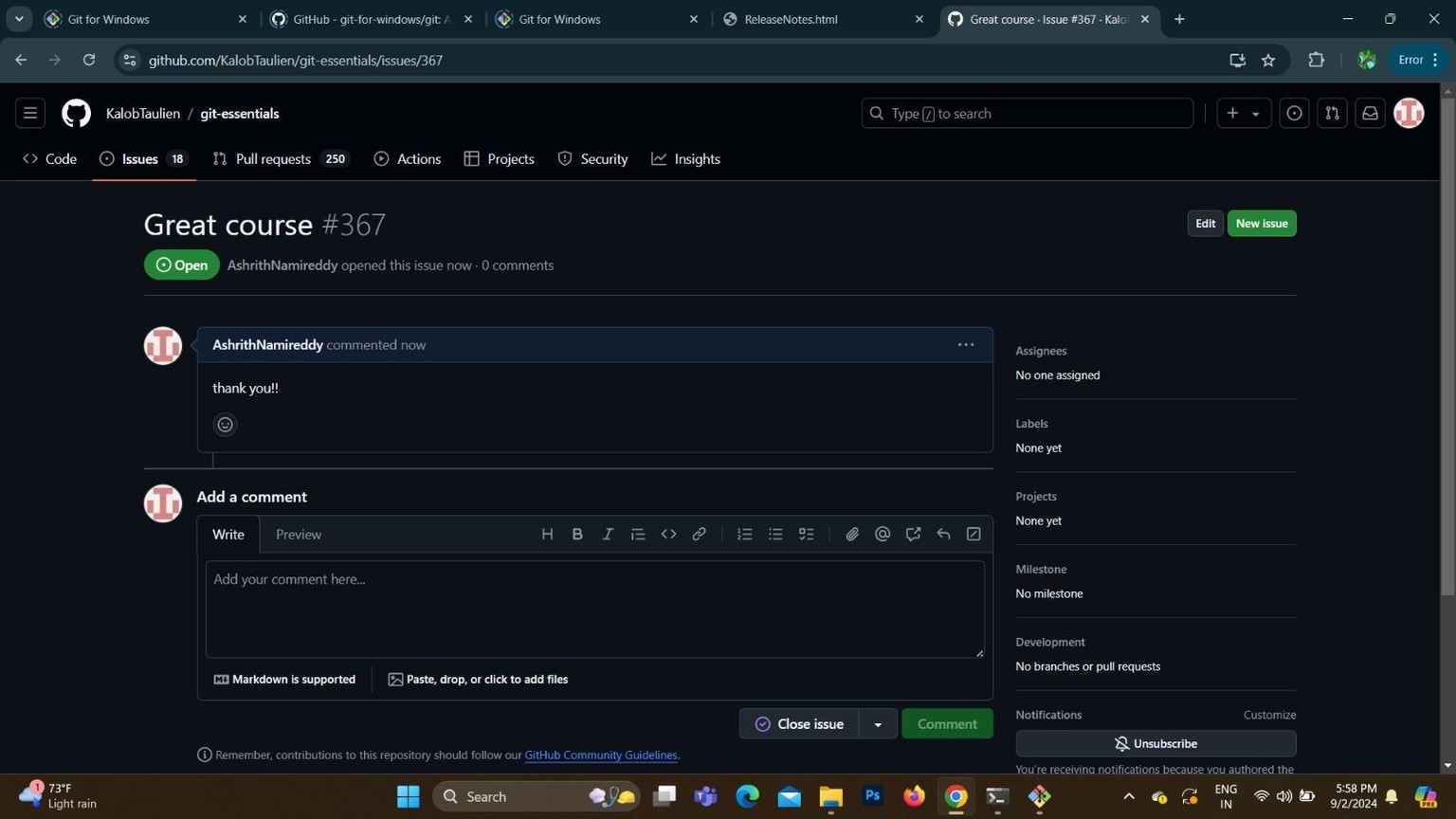Open user profile avatar menu
1456x819 pixels.
pyautogui.click(x=1409, y=114)
